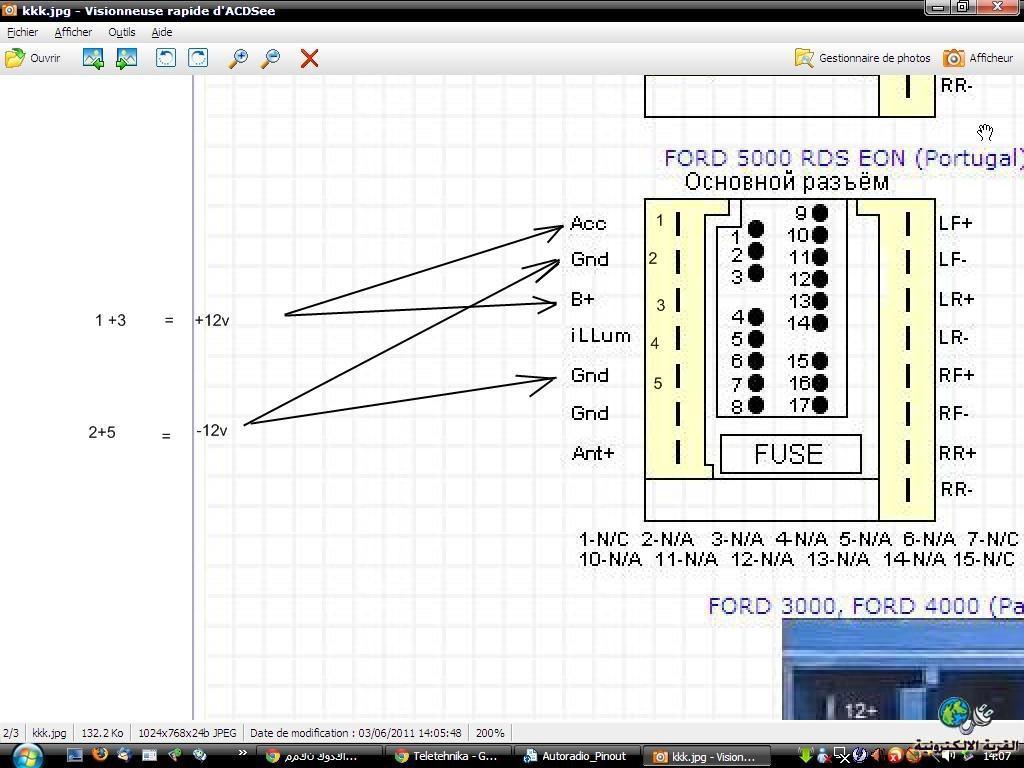This screenshot has height=768, width=1024.
Task: Click the FORD 3000, FORD 4000 heading
Action: tap(866, 606)
